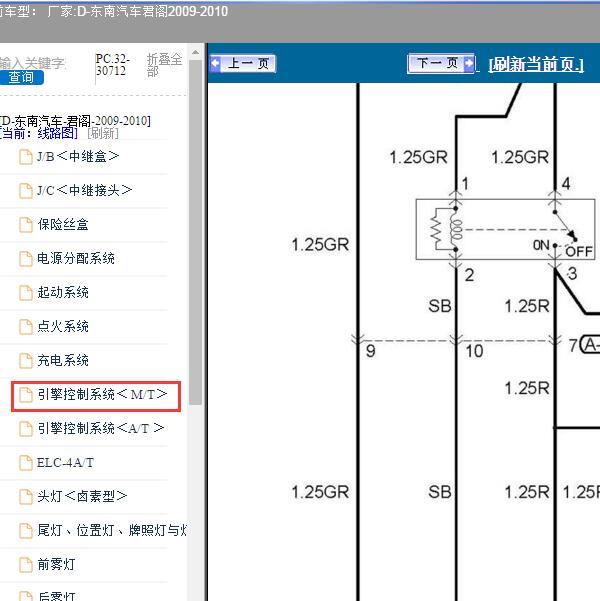Screen dimensions: 600x601
Task: Click document icon beside ELC-4A/T
Action: pos(26,463)
